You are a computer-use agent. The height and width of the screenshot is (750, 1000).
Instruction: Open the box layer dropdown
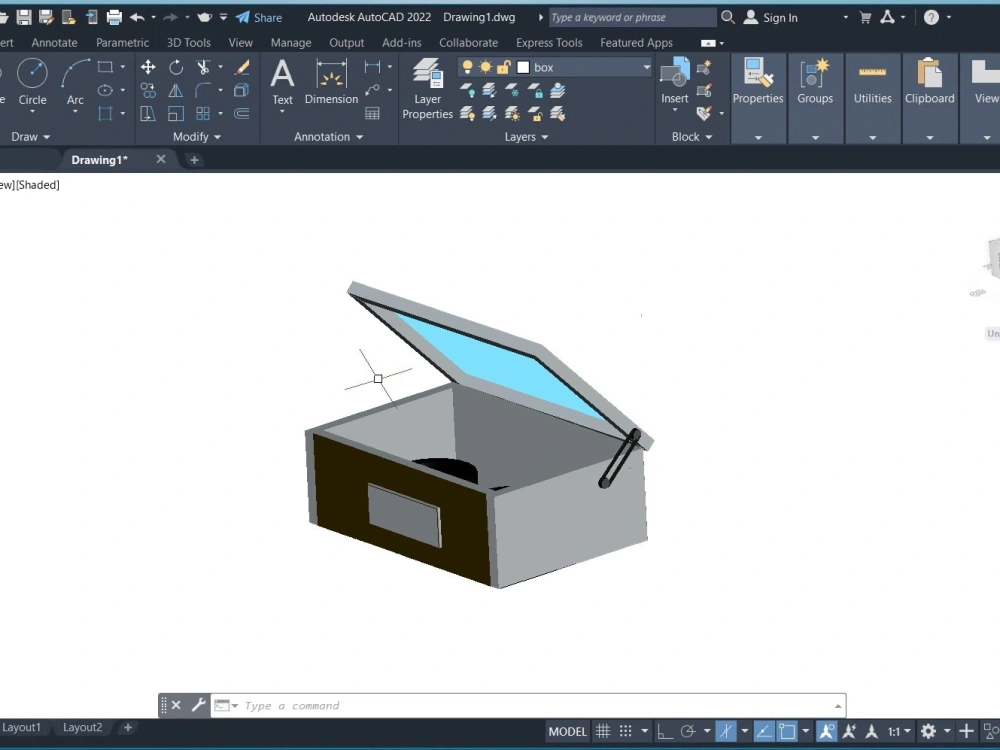[x=645, y=66]
